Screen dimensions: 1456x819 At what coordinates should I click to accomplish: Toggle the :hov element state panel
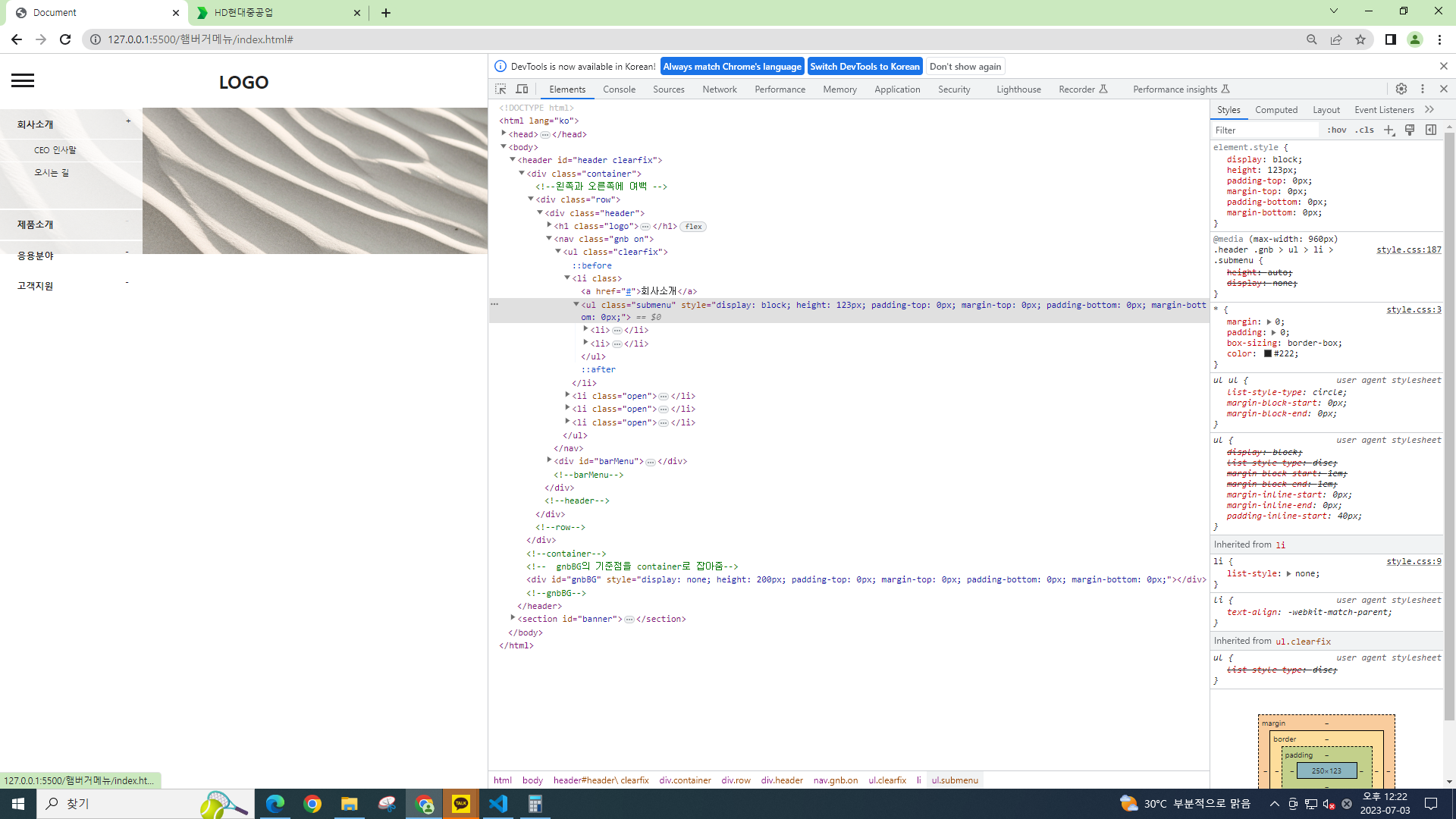coord(1336,130)
